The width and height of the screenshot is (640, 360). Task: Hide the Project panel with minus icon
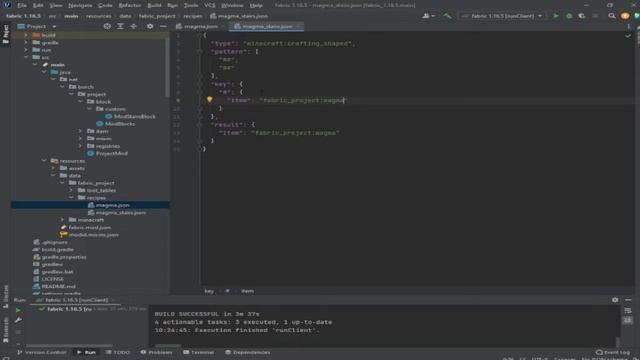click(x=163, y=26)
